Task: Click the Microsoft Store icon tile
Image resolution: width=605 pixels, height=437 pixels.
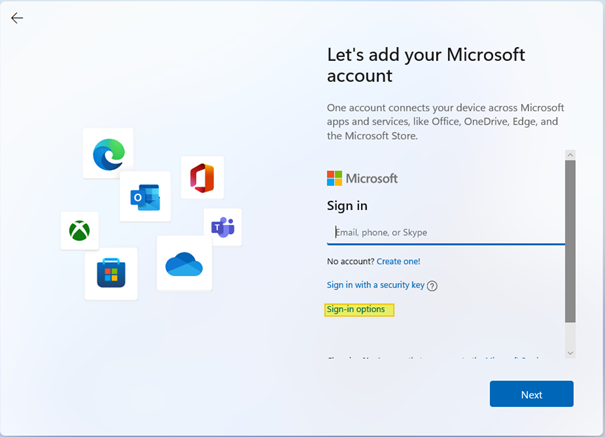Action: pos(111,273)
